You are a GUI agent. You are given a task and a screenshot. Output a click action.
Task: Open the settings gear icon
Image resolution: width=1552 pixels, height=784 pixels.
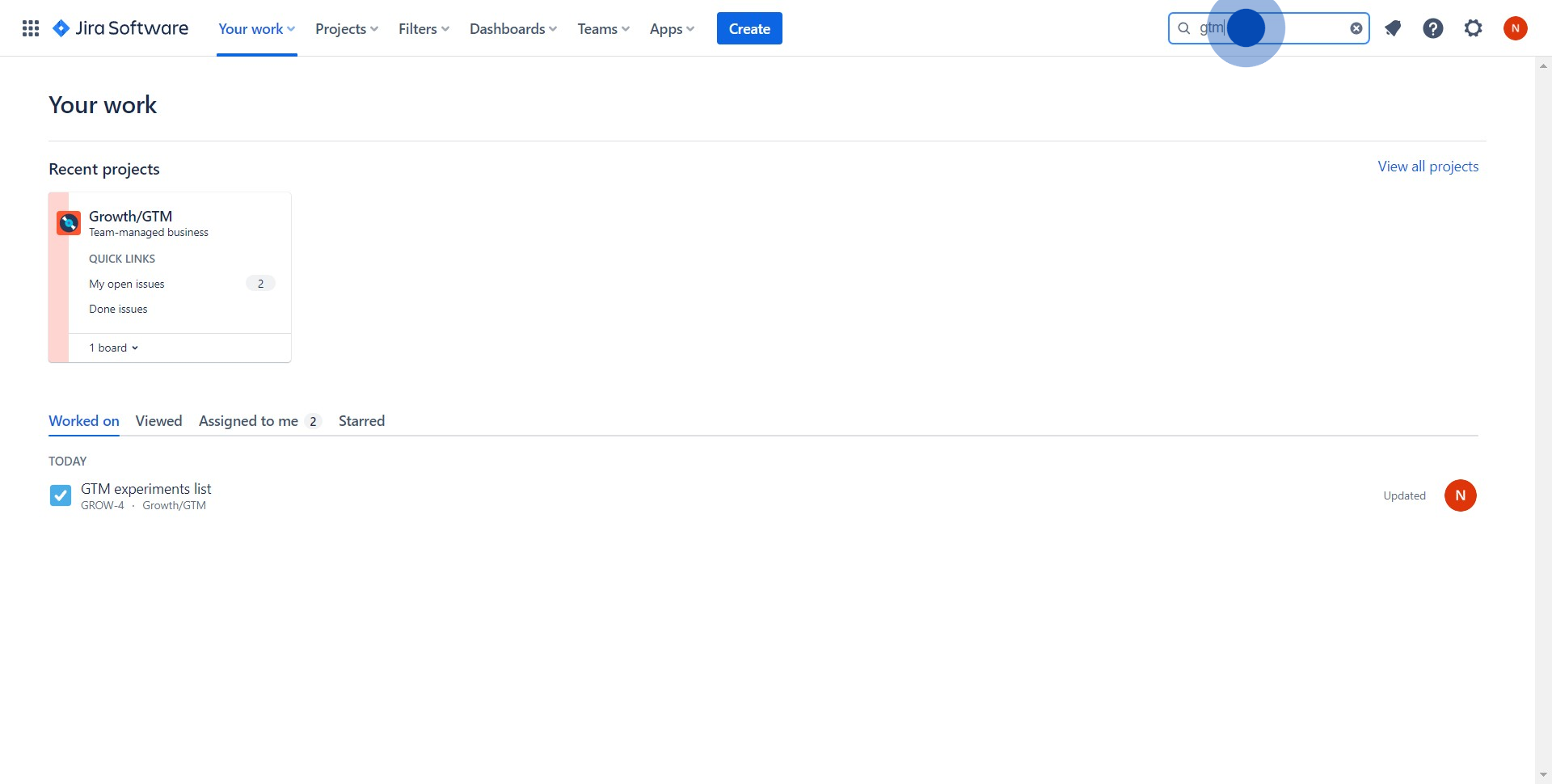pyautogui.click(x=1473, y=28)
